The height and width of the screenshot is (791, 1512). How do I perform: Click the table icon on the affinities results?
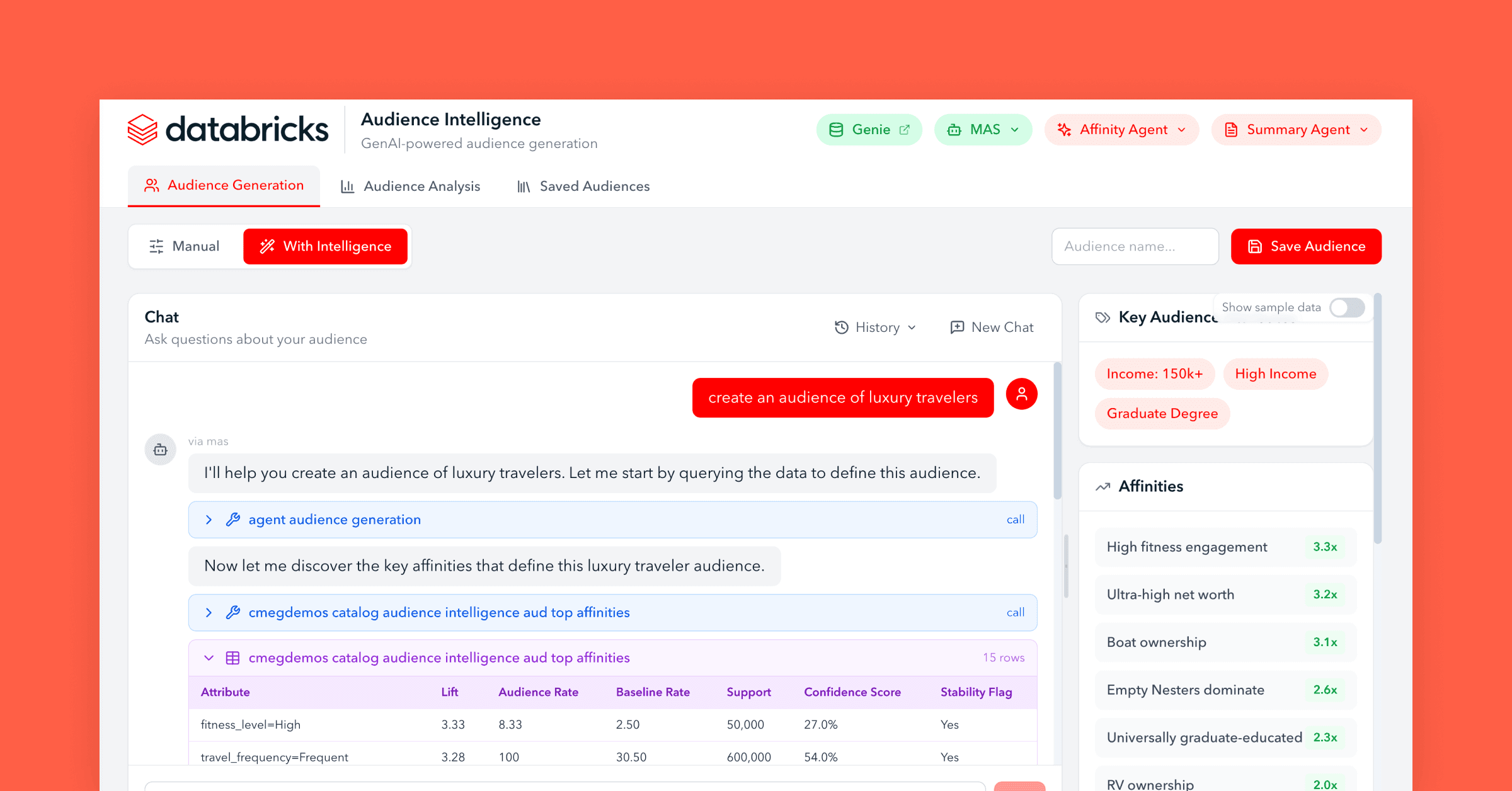pyautogui.click(x=232, y=657)
